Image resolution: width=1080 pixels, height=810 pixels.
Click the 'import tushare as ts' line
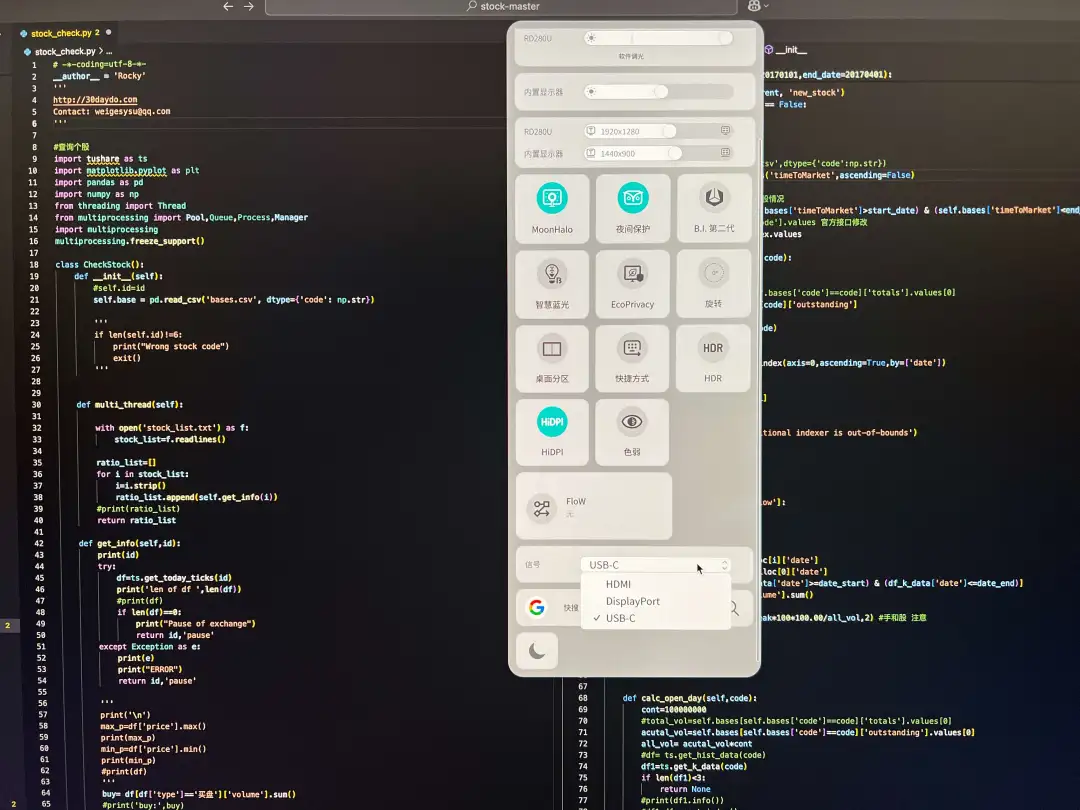(x=101, y=159)
